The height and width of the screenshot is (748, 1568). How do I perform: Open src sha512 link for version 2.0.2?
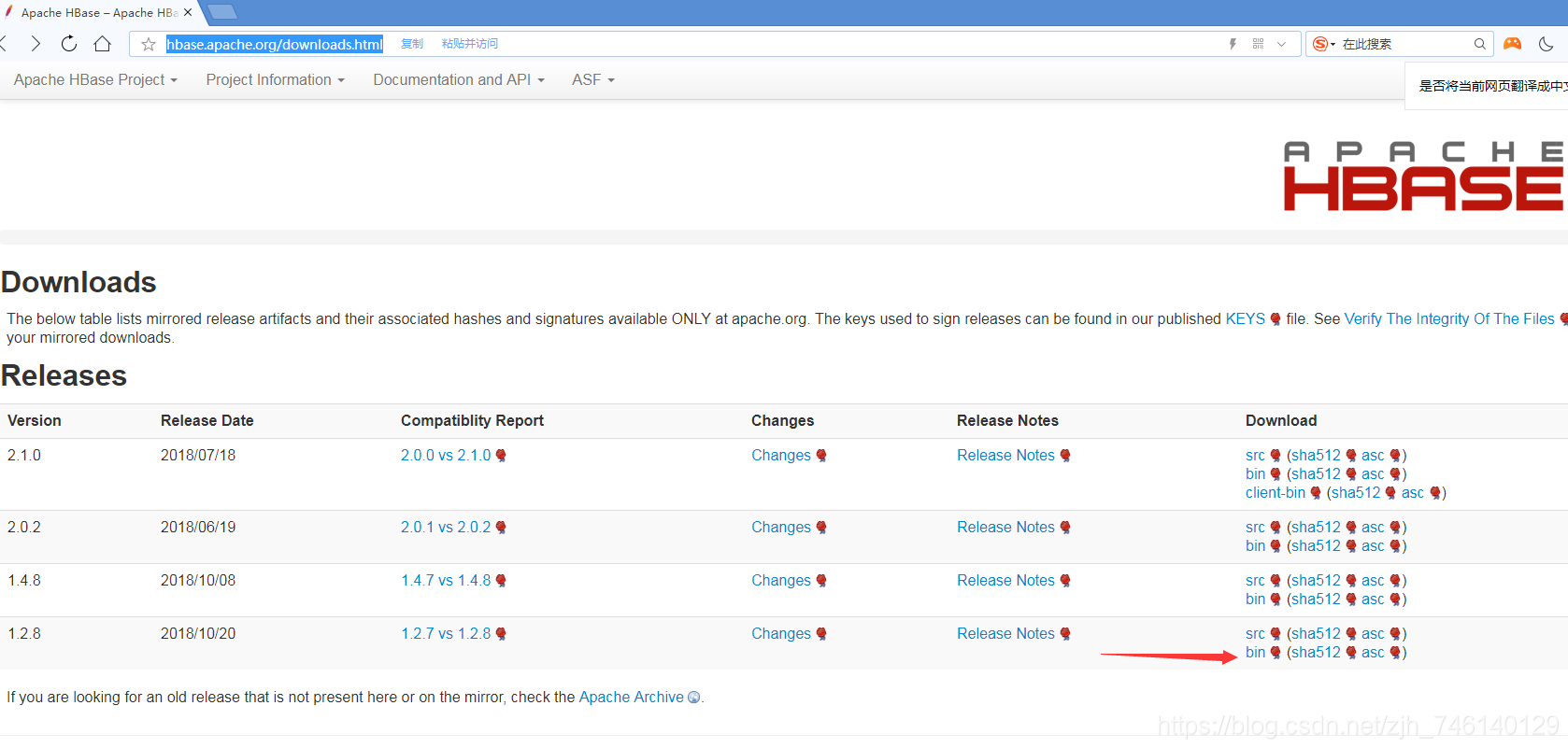click(x=1316, y=527)
